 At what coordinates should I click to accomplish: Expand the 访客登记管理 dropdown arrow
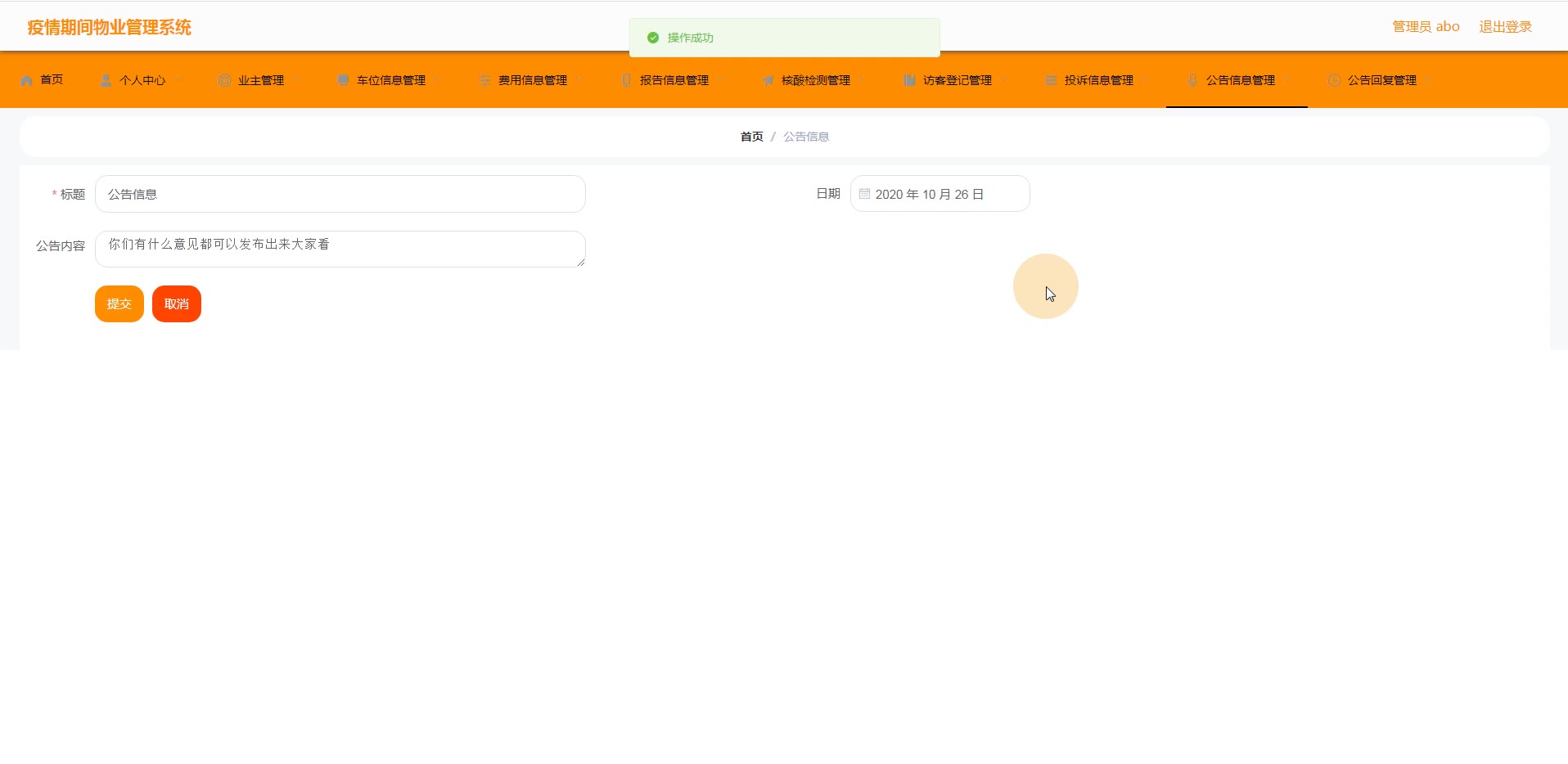click(1004, 80)
